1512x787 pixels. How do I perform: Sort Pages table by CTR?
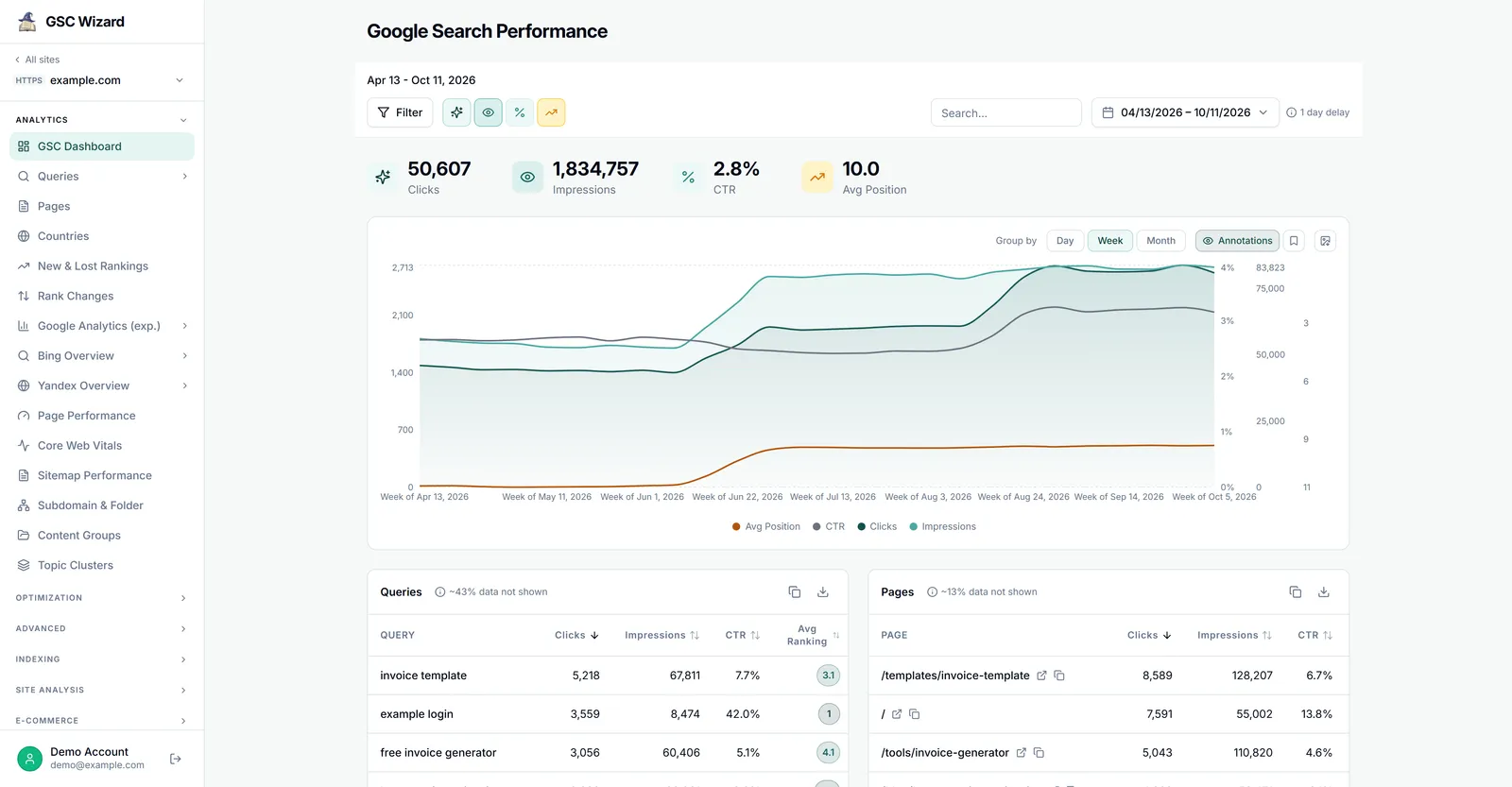pyautogui.click(x=1314, y=636)
